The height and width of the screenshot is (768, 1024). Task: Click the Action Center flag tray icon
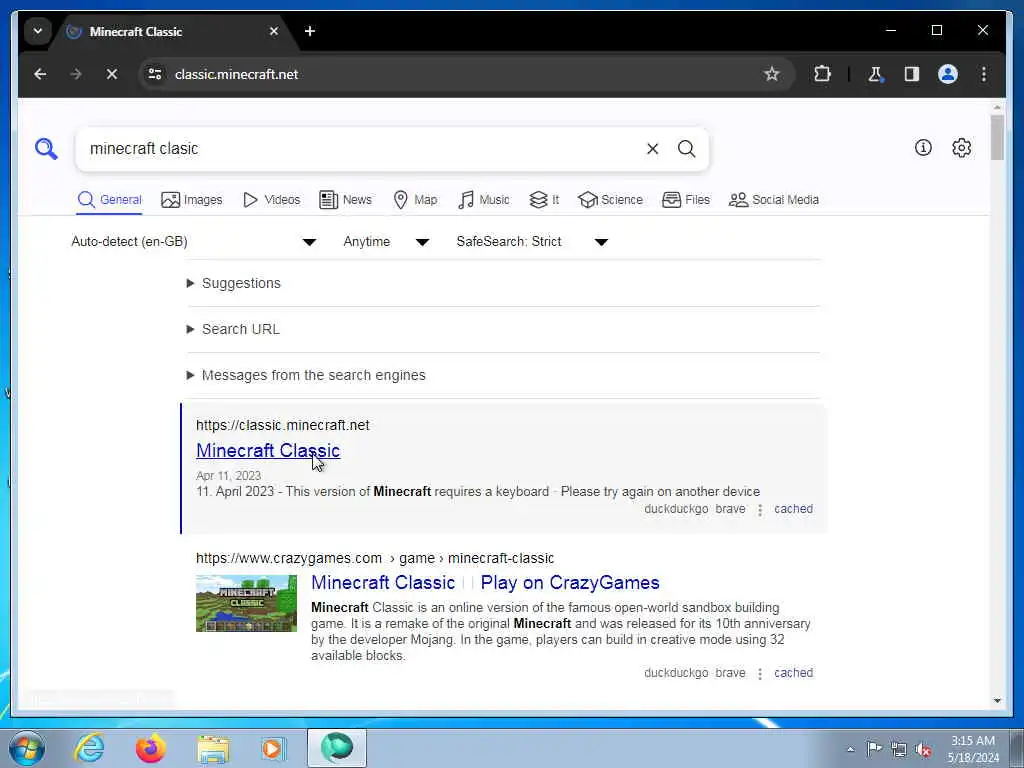pos(874,748)
